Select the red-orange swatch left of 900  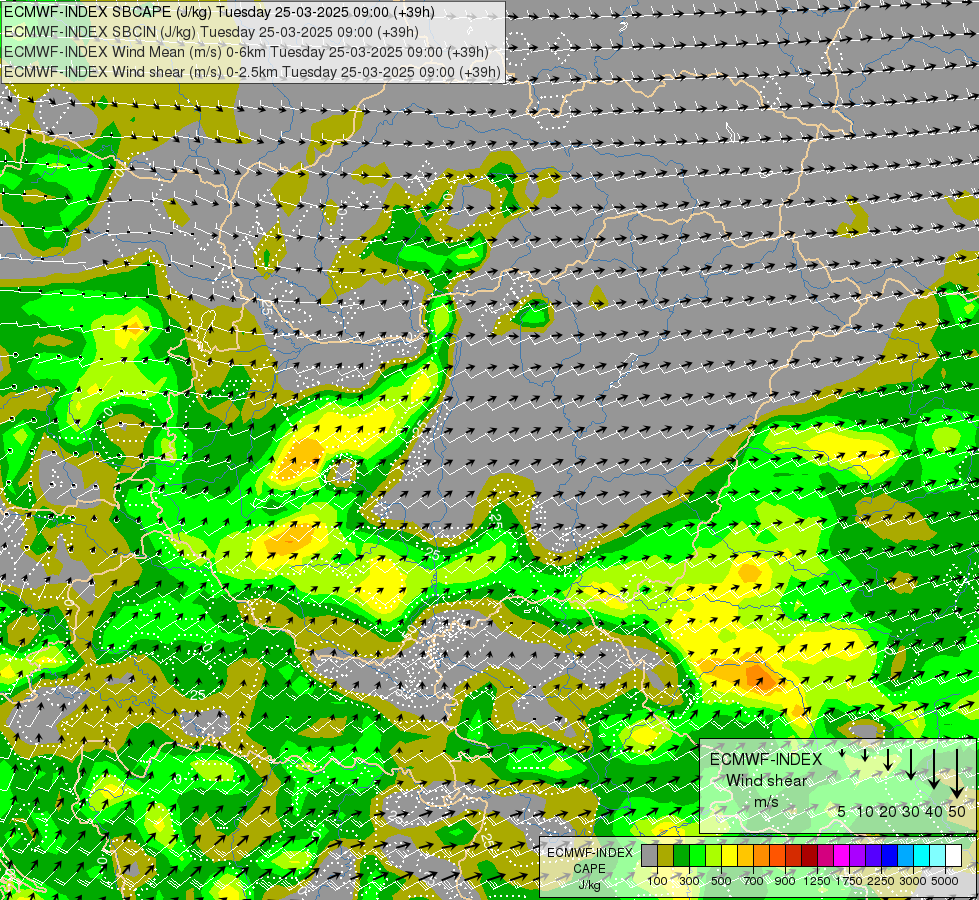pyautogui.click(x=777, y=856)
